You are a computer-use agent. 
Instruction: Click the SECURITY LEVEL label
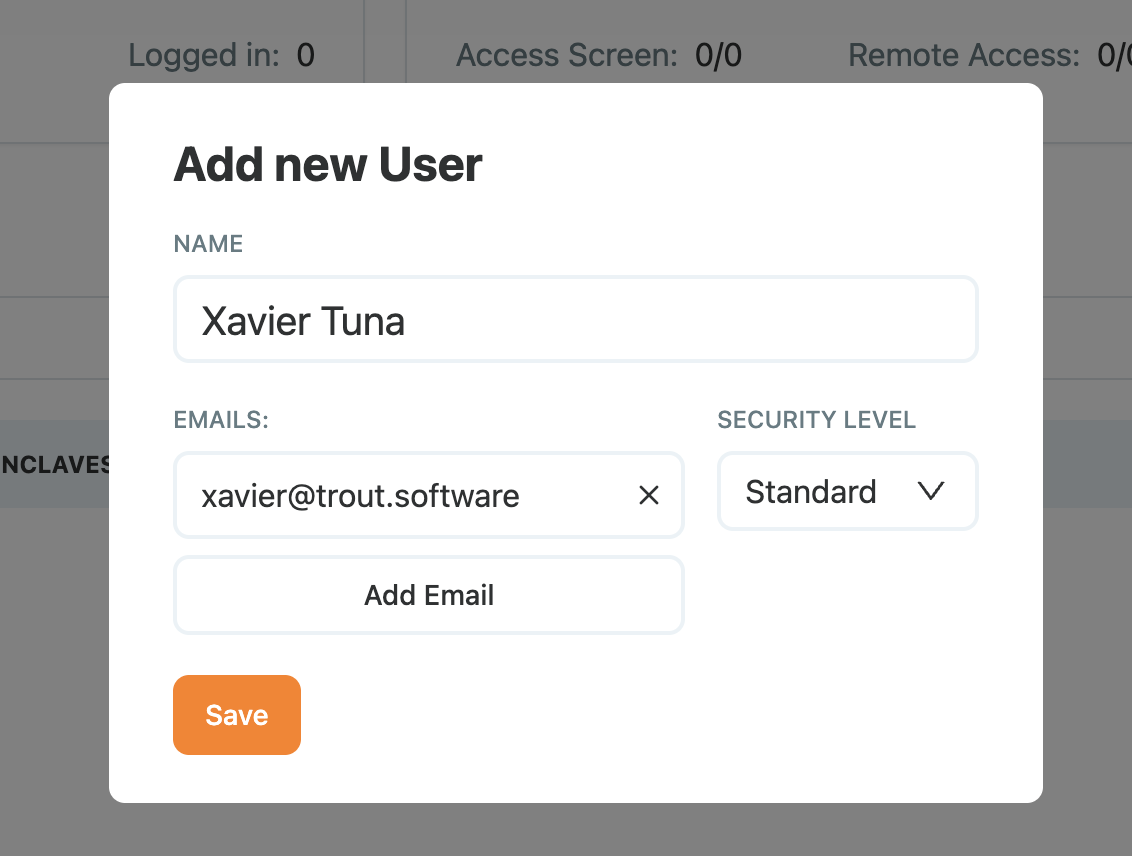(817, 419)
